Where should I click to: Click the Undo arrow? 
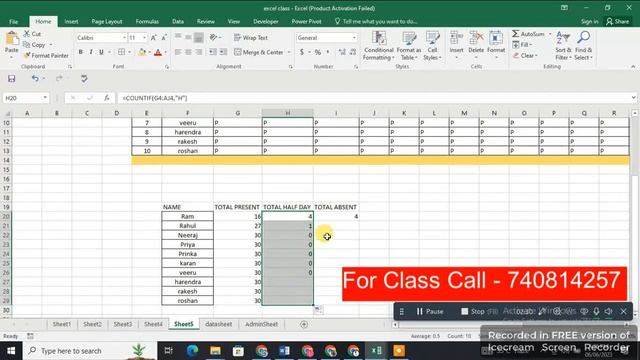[35, 78]
